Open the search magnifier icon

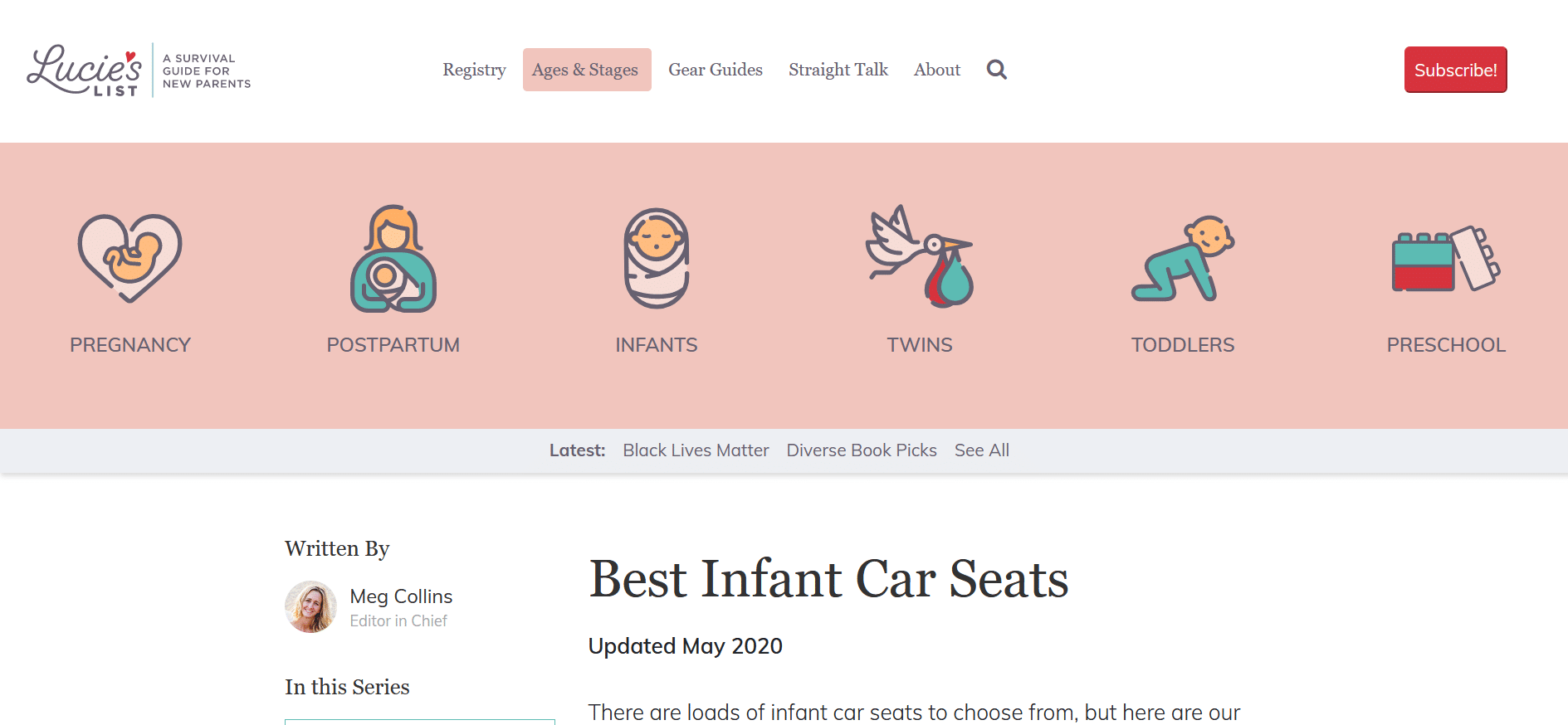coord(997,70)
